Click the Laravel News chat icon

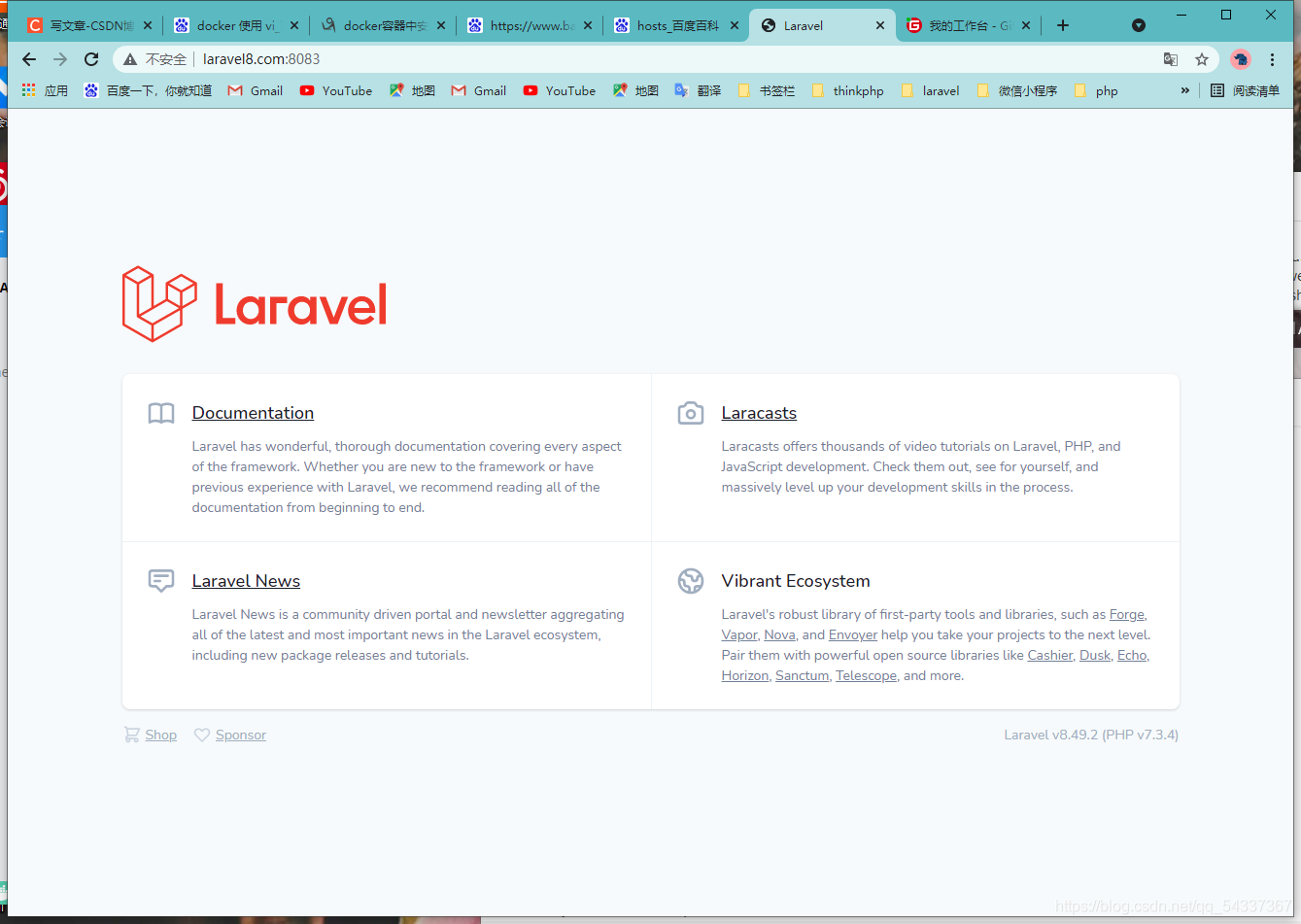point(161,581)
